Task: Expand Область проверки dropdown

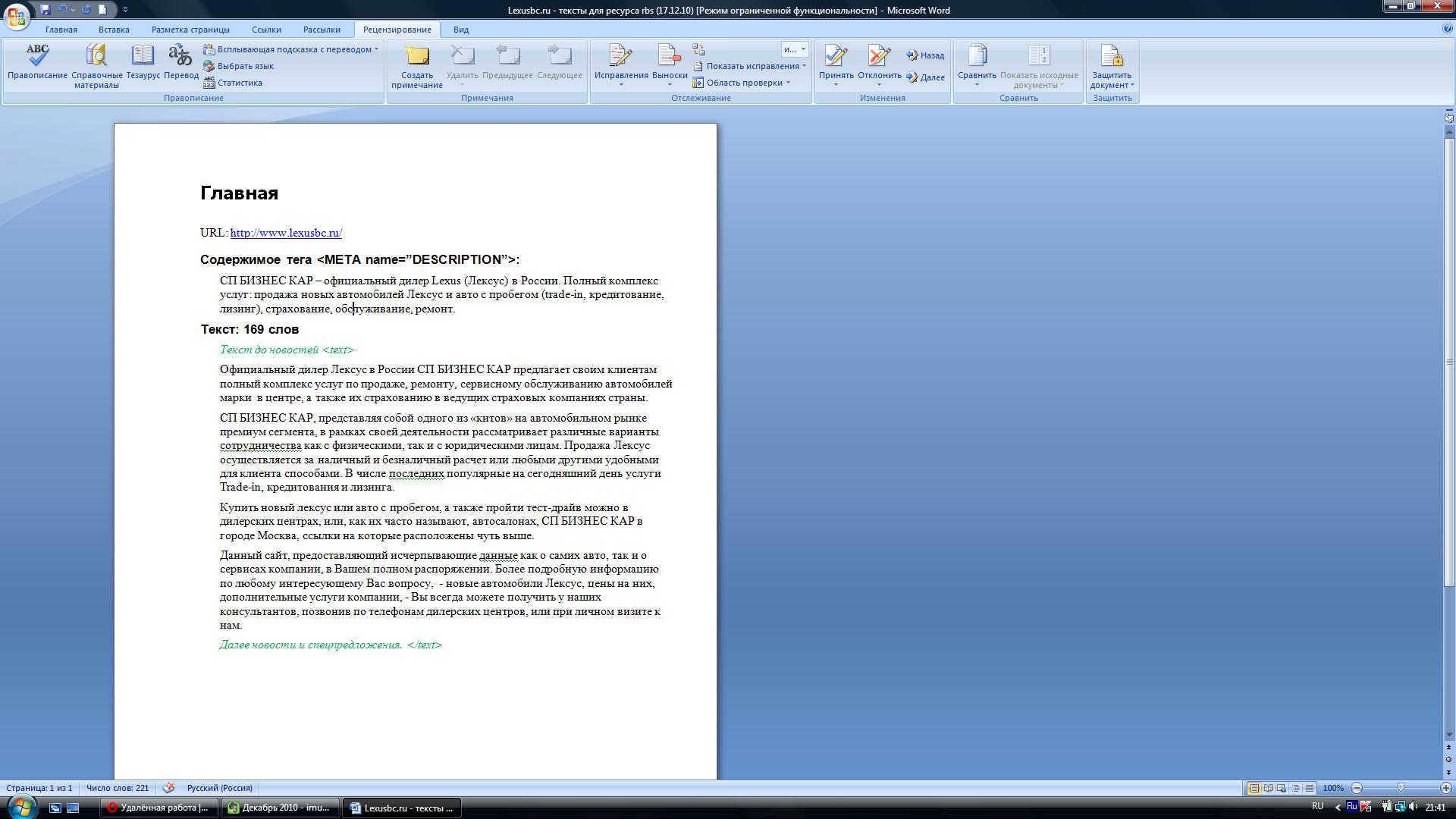Action: pyautogui.click(x=788, y=83)
